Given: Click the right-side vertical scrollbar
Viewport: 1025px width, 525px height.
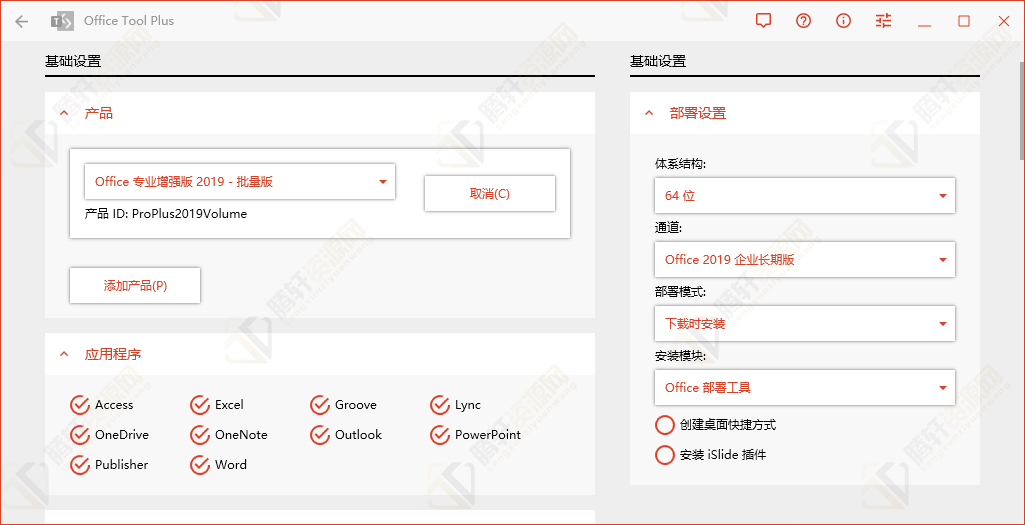Looking at the screenshot, I should (1022, 111).
